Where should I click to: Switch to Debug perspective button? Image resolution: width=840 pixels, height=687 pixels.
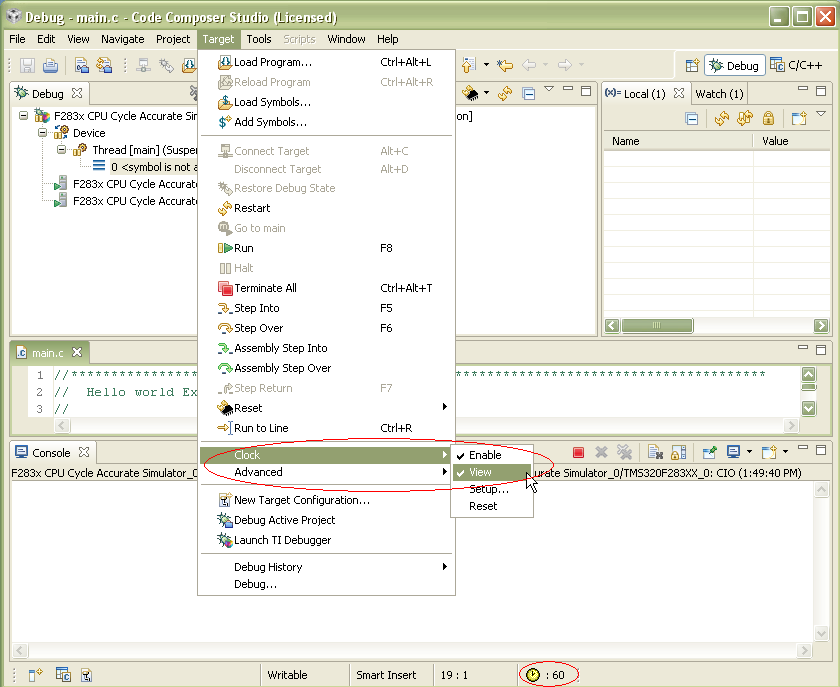734,65
